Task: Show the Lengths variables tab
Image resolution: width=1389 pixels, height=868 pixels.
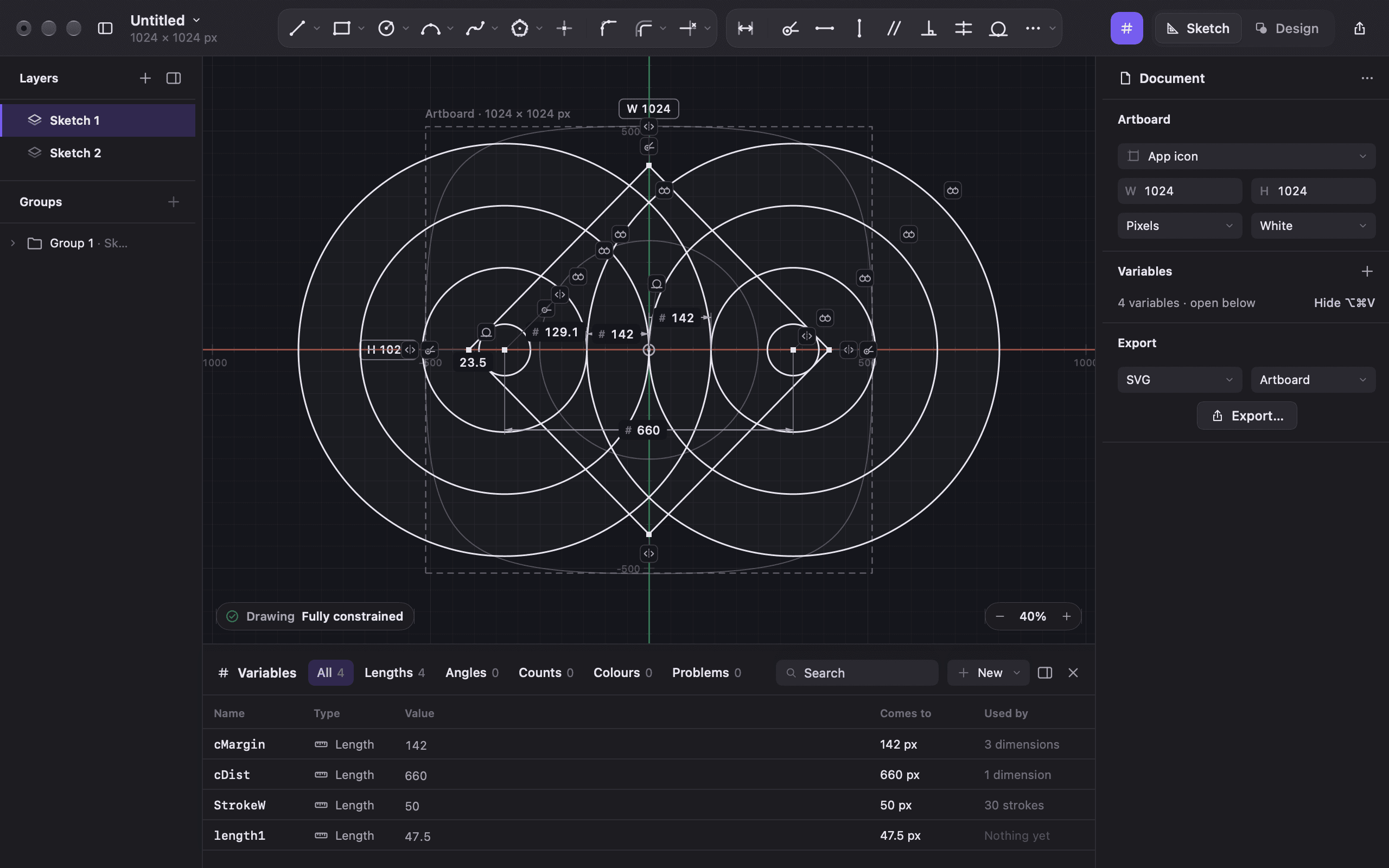Action: pyautogui.click(x=394, y=673)
